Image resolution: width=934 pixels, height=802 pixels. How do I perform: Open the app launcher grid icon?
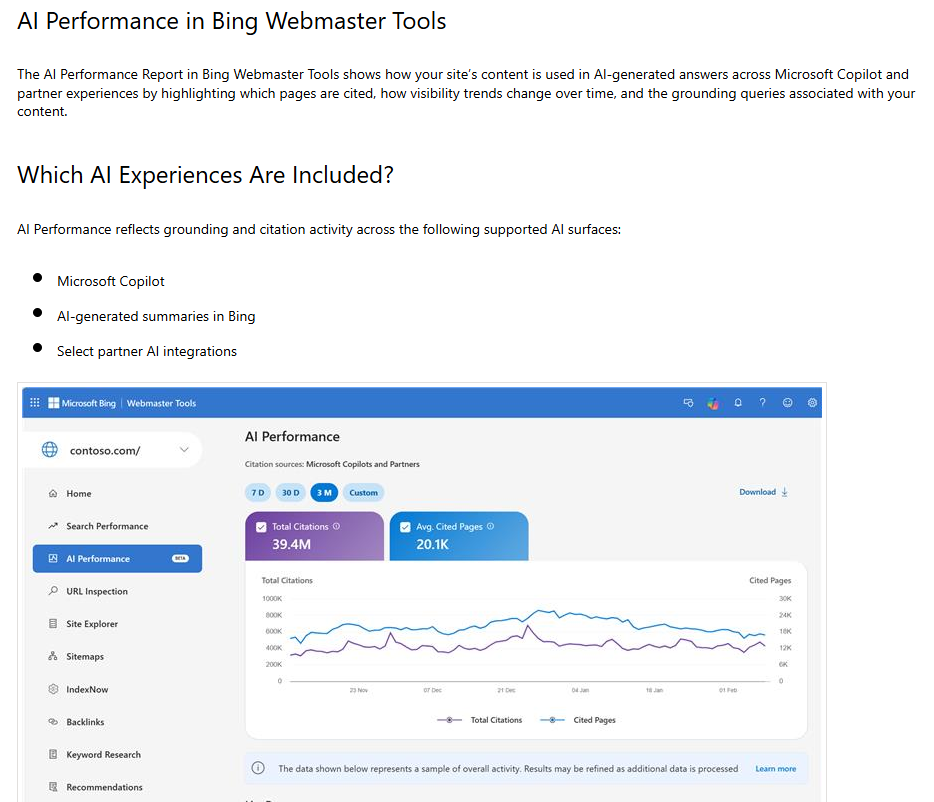point(35,403)
